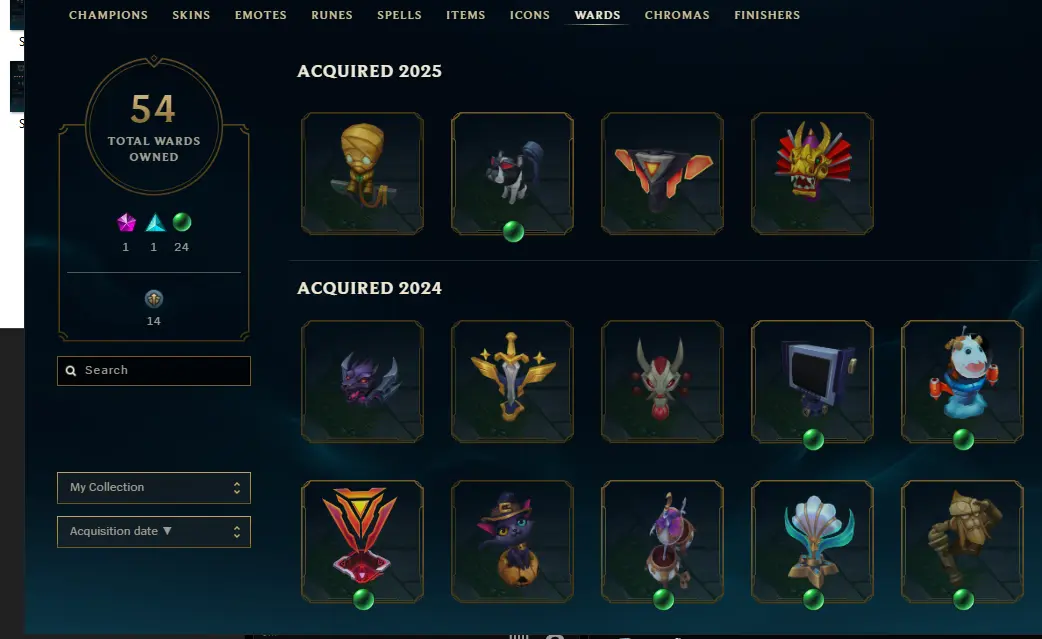1042x639 pixels.
Task: Select the black and white dog ward
Action: [x=512, y=173]
